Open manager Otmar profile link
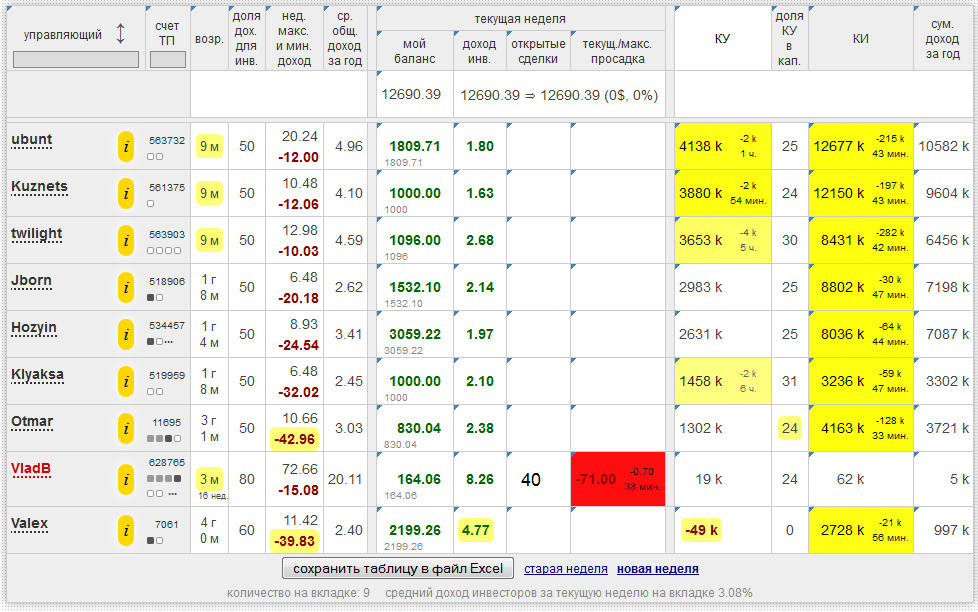 click(32, 422)
